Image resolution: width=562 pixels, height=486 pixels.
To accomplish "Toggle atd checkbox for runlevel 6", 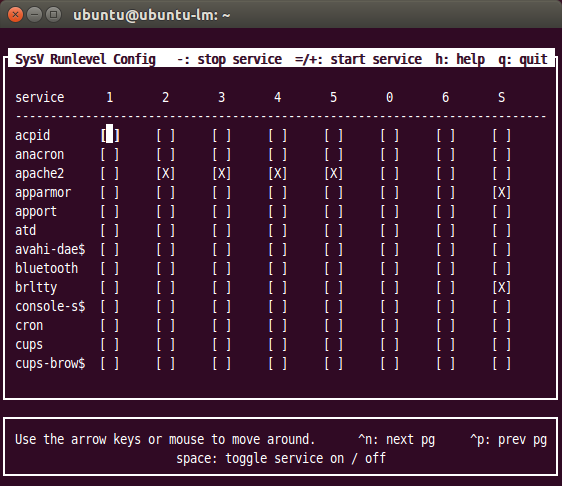I will [446, 230].
